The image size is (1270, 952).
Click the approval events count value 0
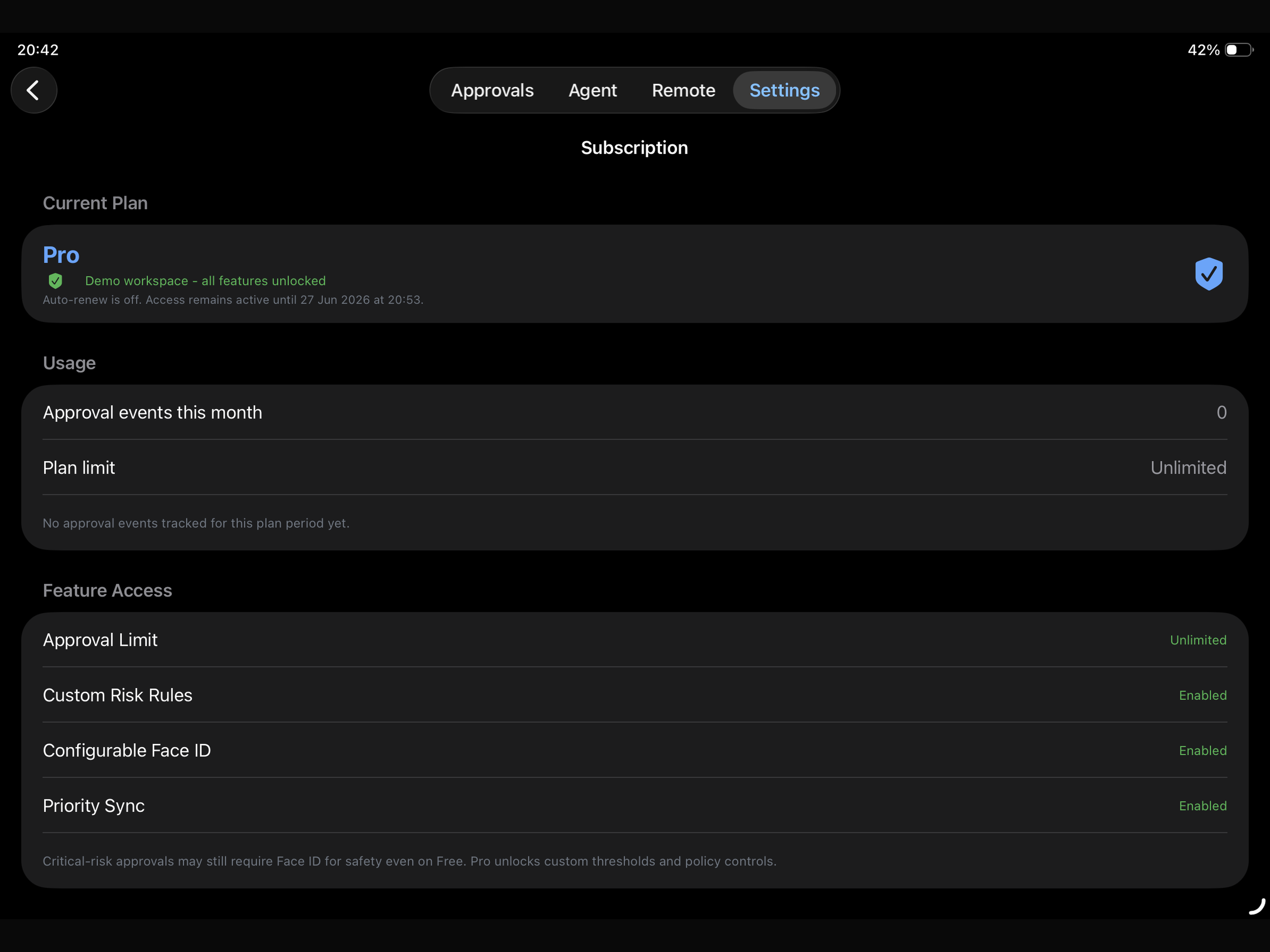(1221, 413)
